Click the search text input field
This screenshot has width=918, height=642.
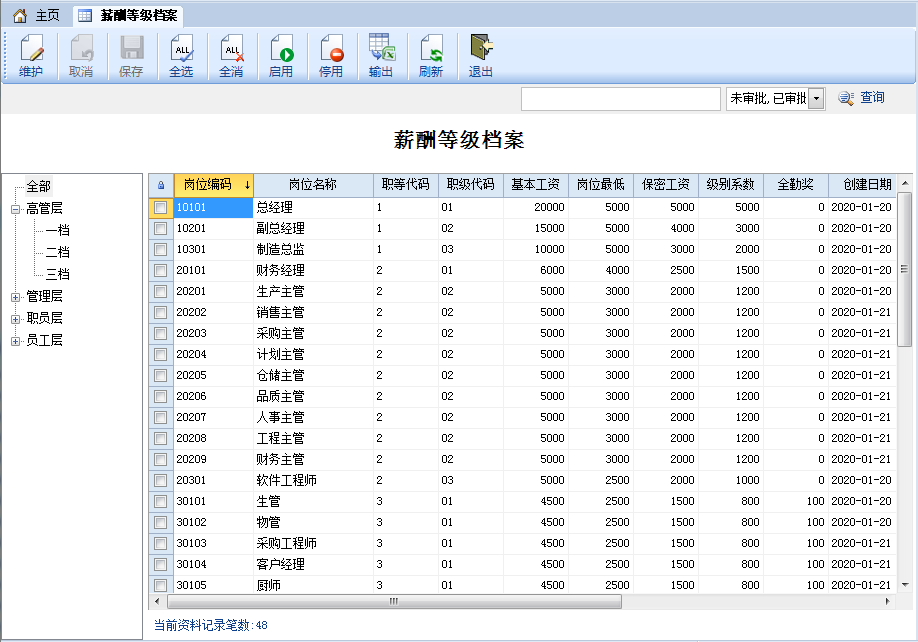[621, 99]
